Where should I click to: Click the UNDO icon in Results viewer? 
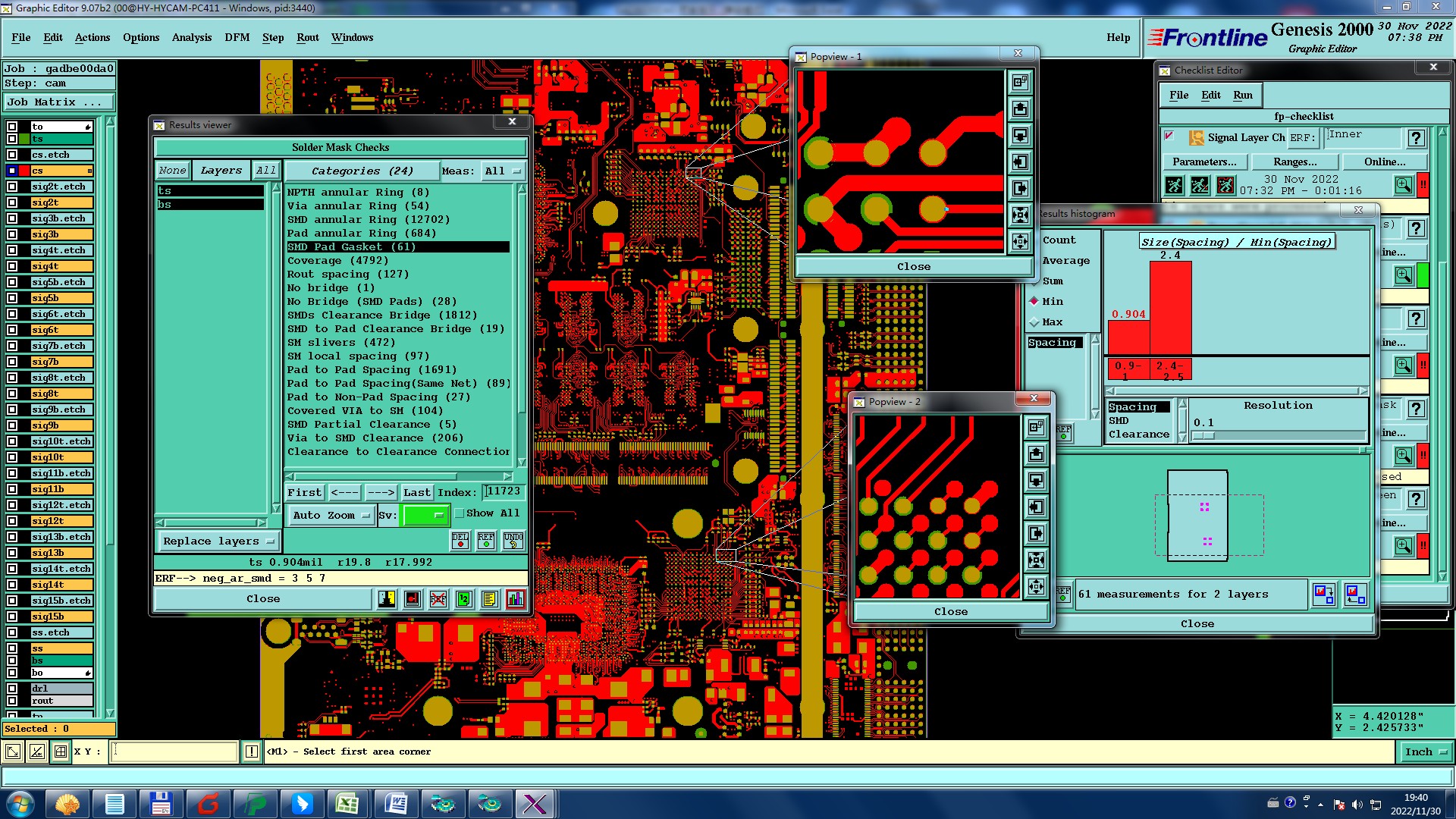click(513, 540)
